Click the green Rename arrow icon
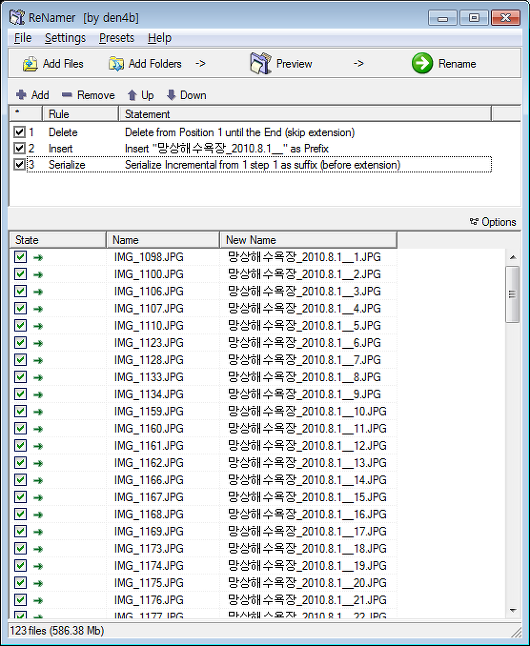This screenshot has height=646, width=530. point(422,63)
